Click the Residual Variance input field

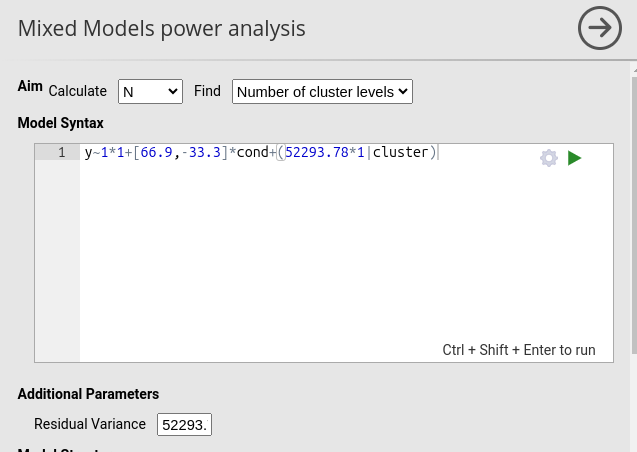(184, 425)
